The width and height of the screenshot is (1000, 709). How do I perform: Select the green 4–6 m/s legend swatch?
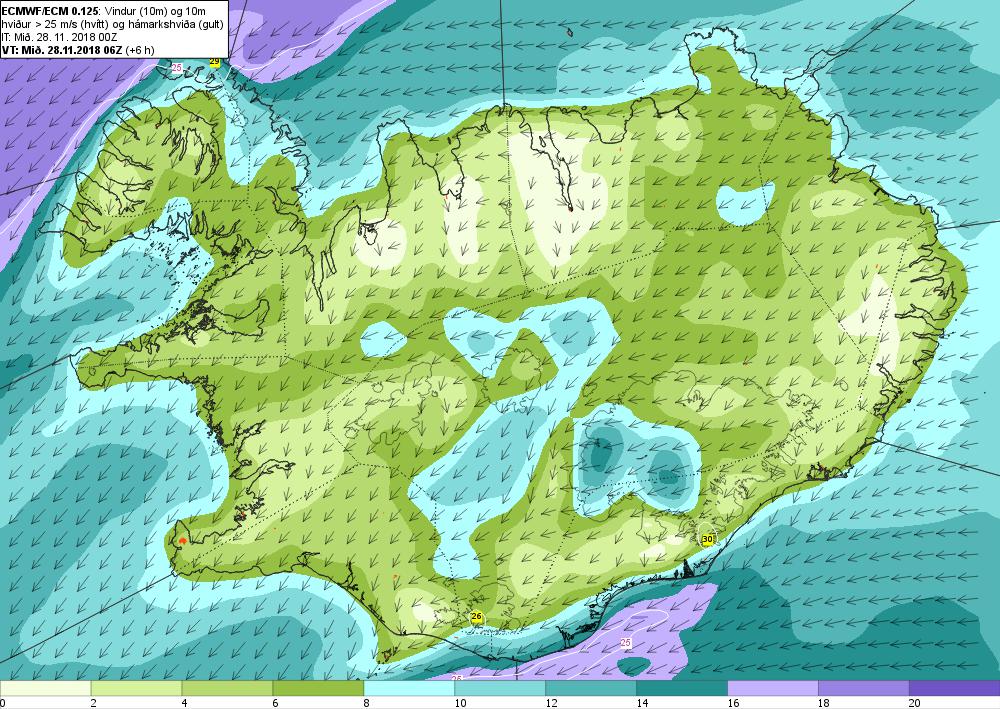[227, 688]
